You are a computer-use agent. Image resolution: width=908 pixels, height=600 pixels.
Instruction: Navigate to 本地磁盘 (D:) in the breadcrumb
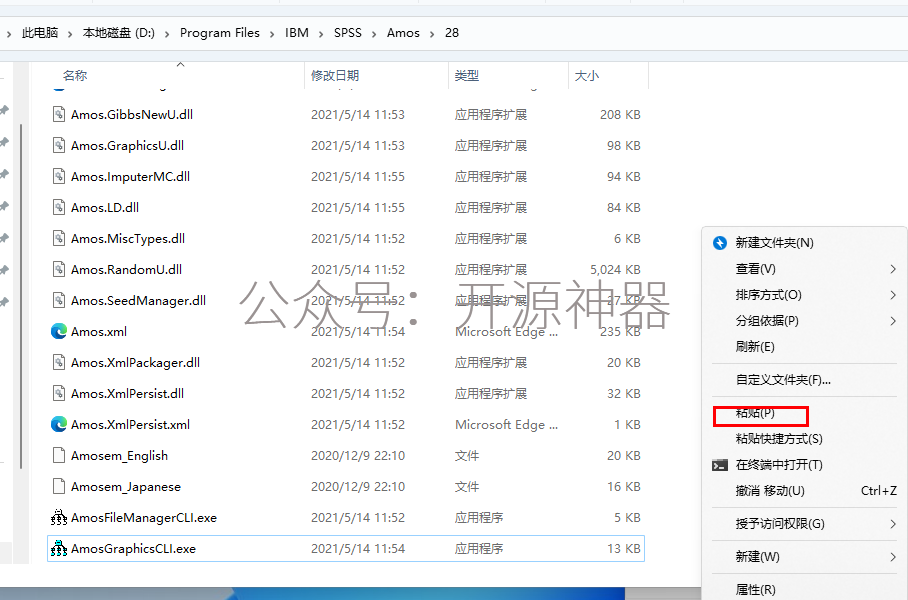tap(119, 33)
